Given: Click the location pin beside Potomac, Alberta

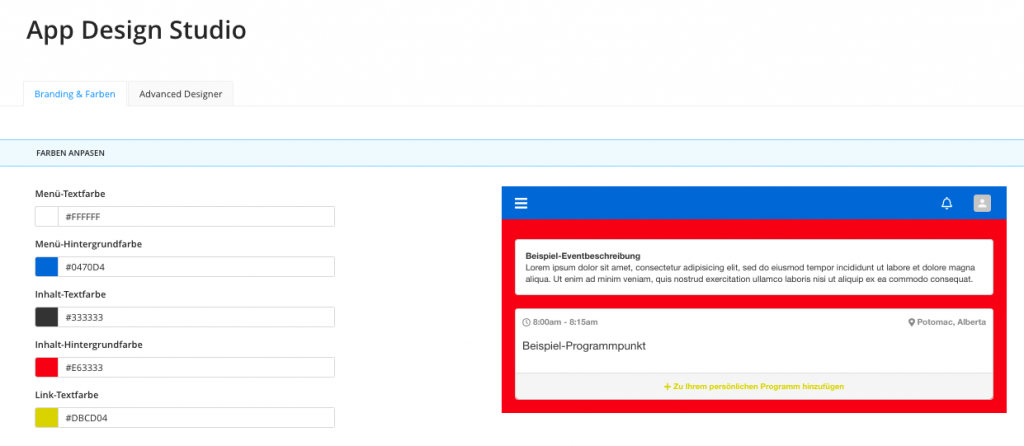Looking at the screenshot, I should coord(911,322).
